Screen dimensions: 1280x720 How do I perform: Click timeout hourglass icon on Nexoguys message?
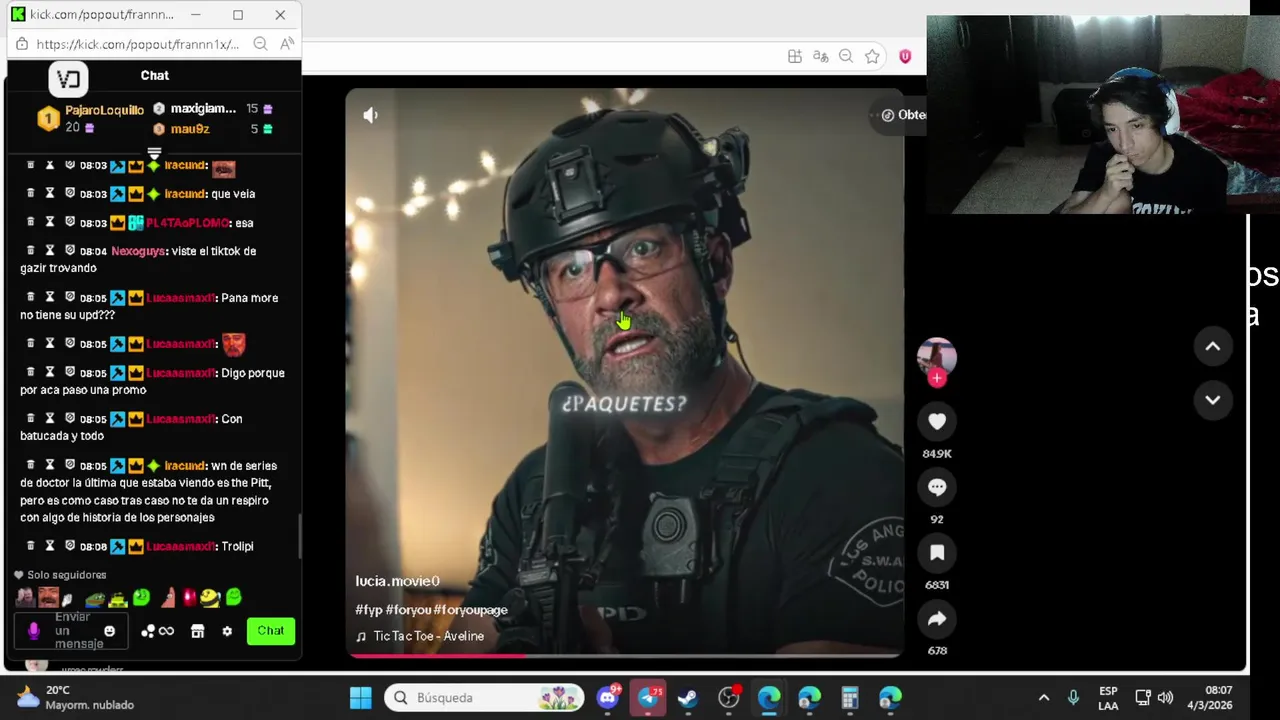[x=50, y=250]
